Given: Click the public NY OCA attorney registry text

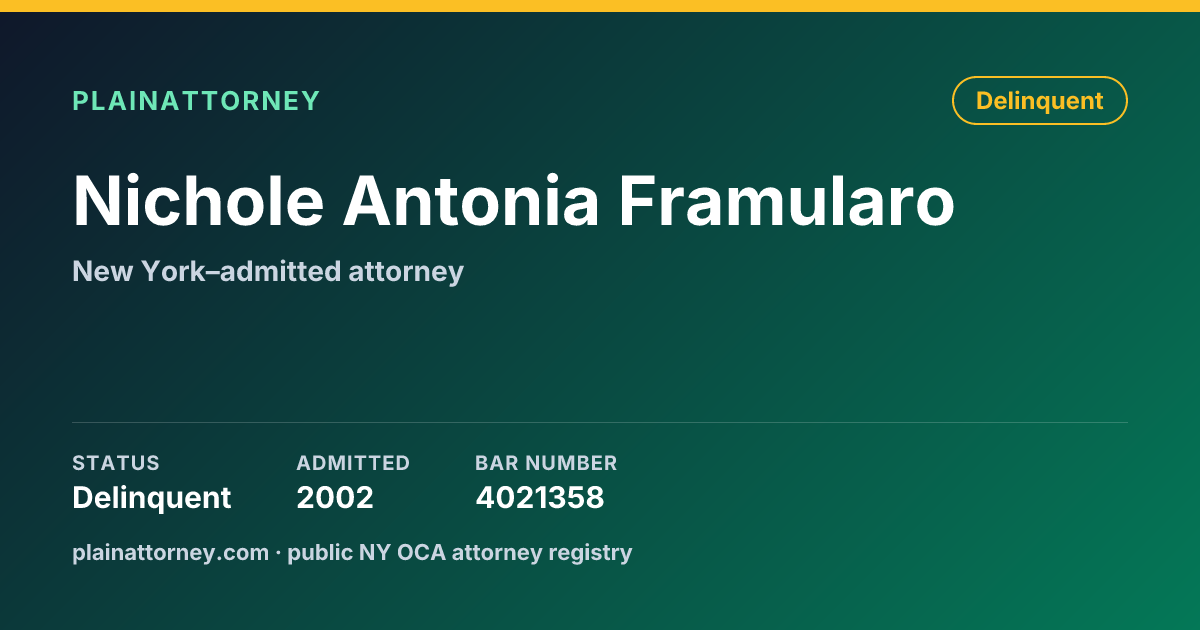Looking at the screenshot, I should 460,552.
